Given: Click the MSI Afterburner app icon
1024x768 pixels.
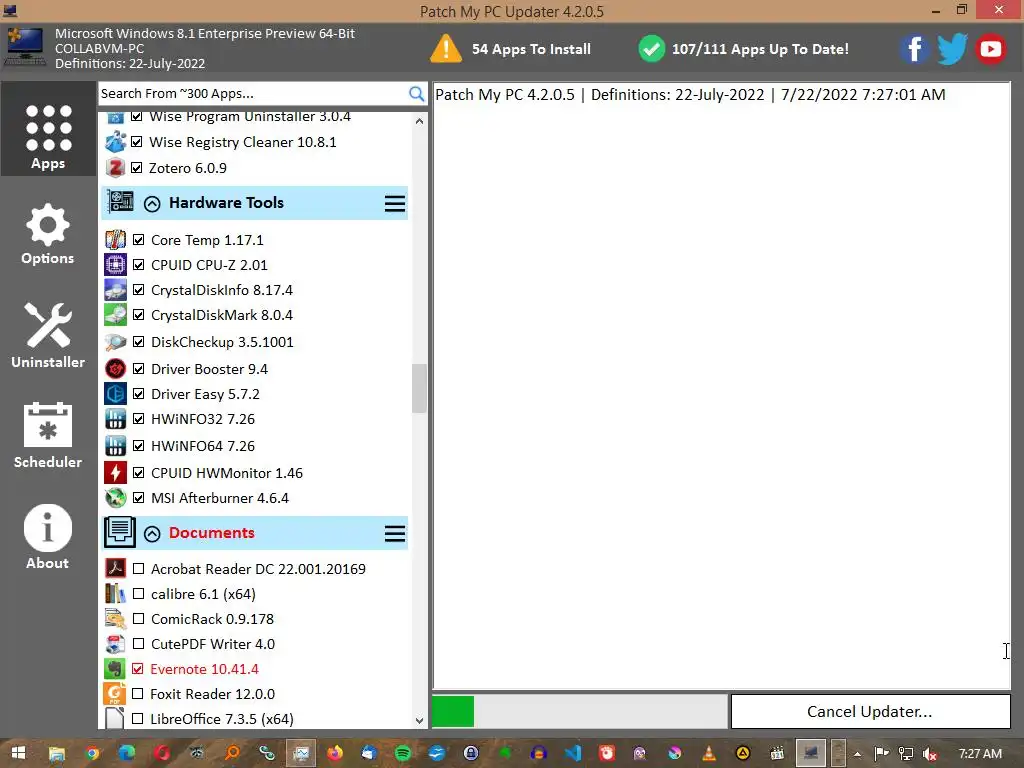Looking at the screenshot, I should click(116, 498).
